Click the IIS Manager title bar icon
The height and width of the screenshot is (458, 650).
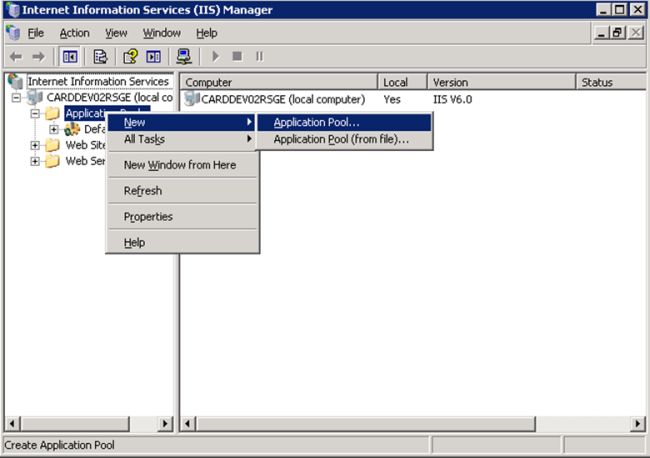click(x=12, y=10)
